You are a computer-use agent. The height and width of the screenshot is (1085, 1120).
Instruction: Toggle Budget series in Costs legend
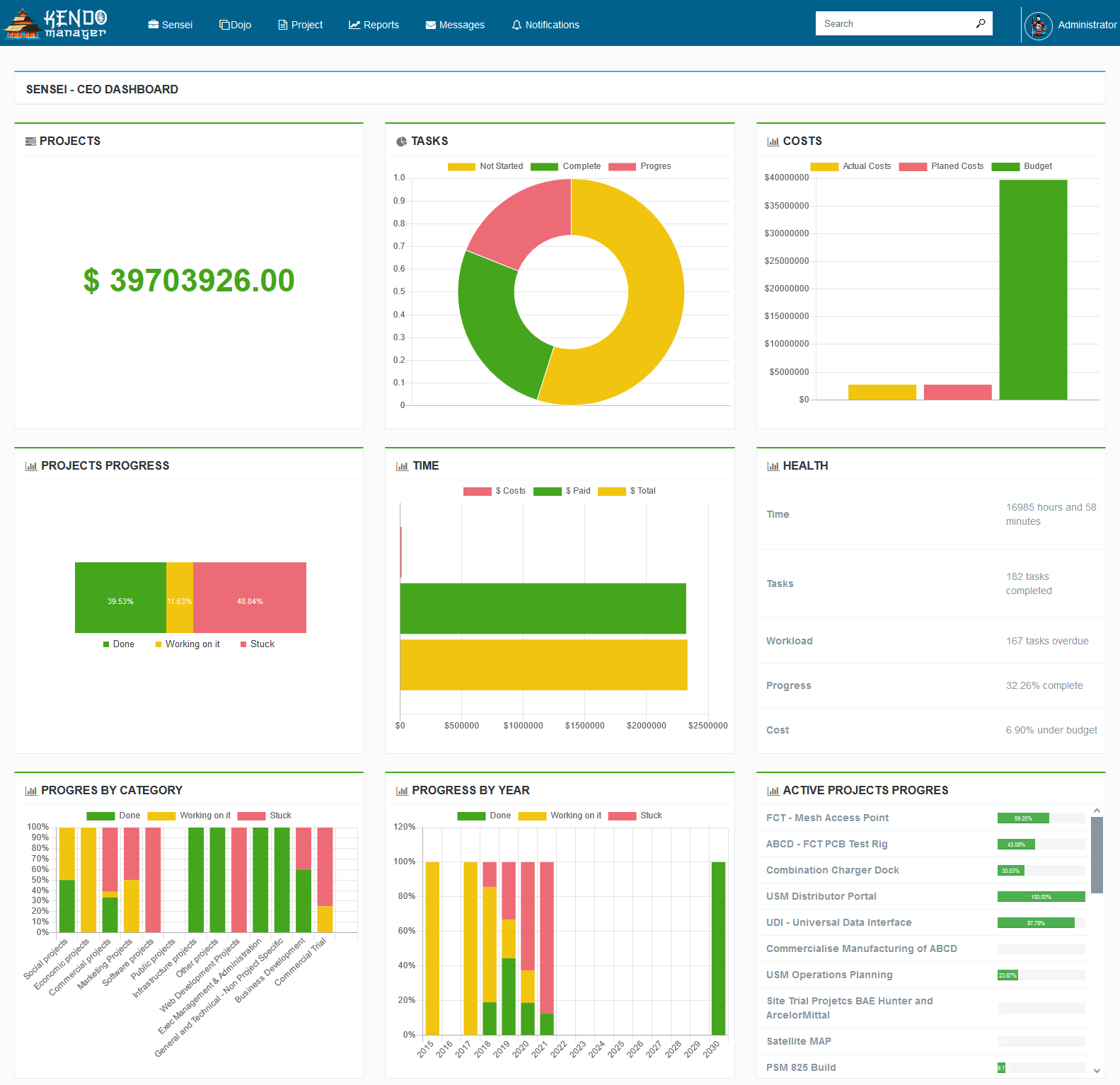[1022, 166]
